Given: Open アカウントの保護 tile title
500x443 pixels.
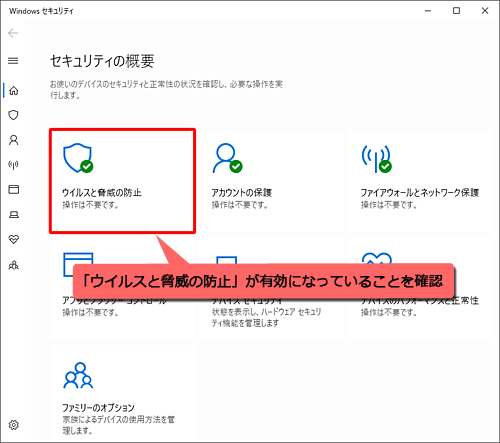Looking at the screenshot, I should pyautogui.click(x=242, y=193).
